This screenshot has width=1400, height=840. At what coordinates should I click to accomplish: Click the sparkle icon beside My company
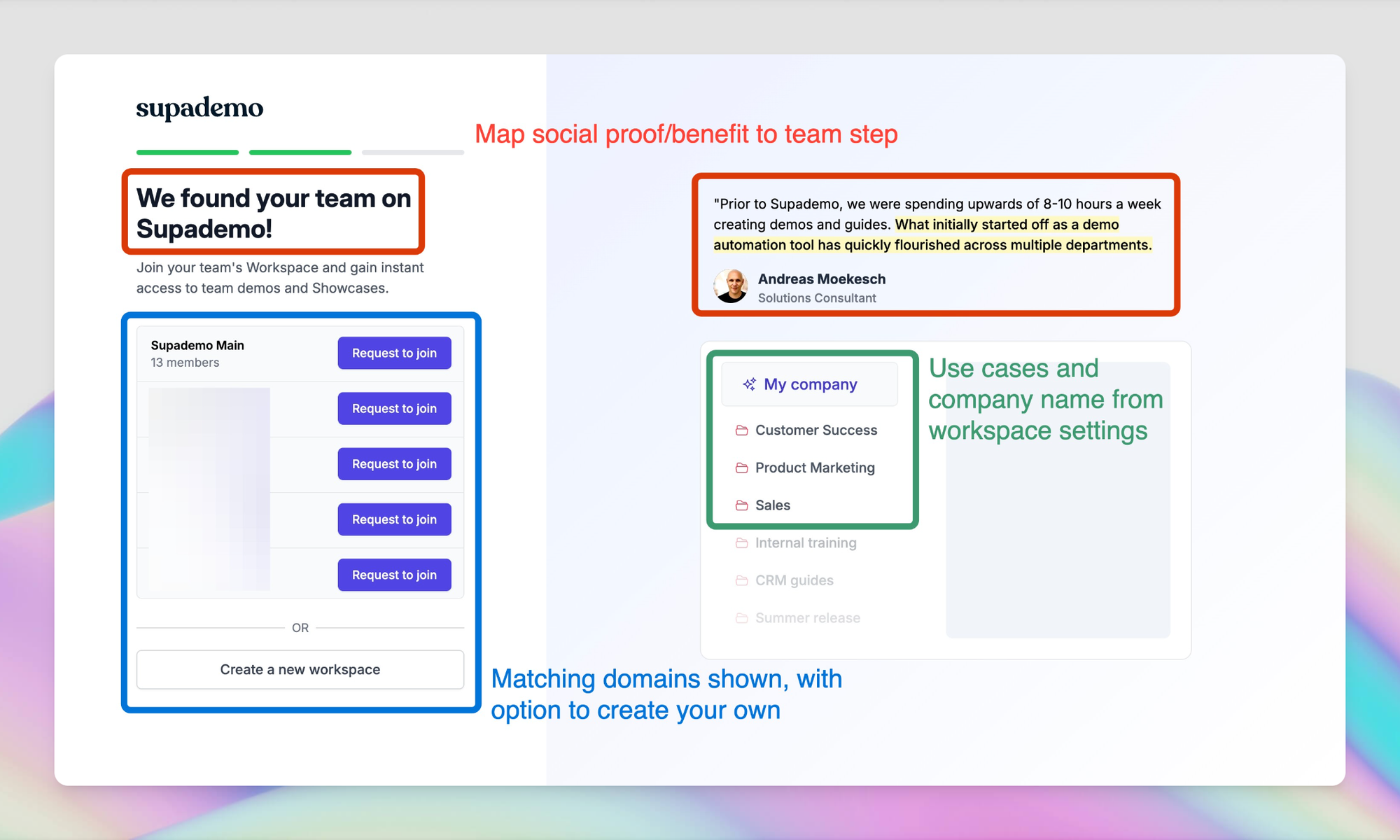point(749,384)
